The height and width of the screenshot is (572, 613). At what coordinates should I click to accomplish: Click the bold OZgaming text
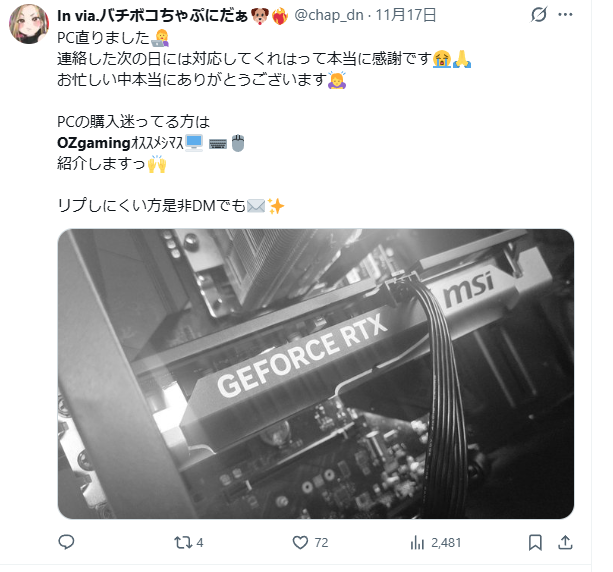point(94,143)
